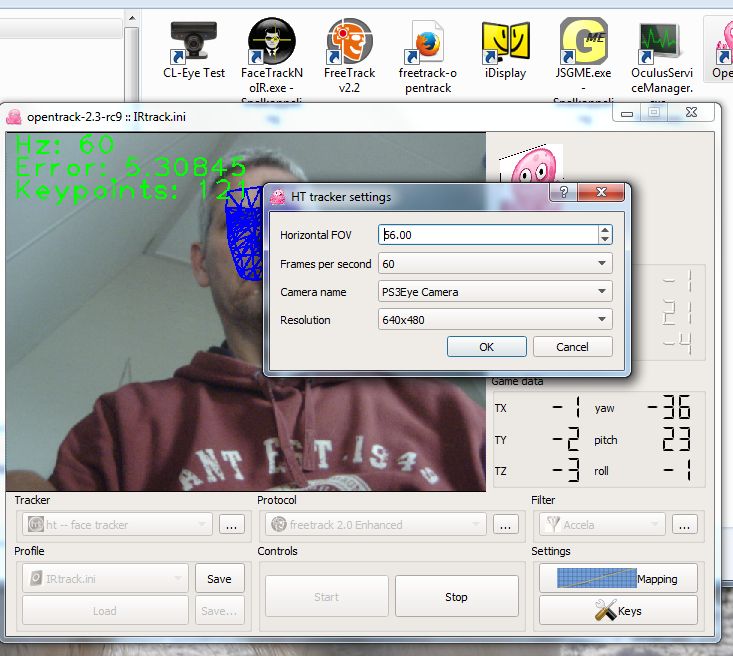Open the Camera name dropdown
This screenshot has width=733, height=656.
click(x=495, y=292)
